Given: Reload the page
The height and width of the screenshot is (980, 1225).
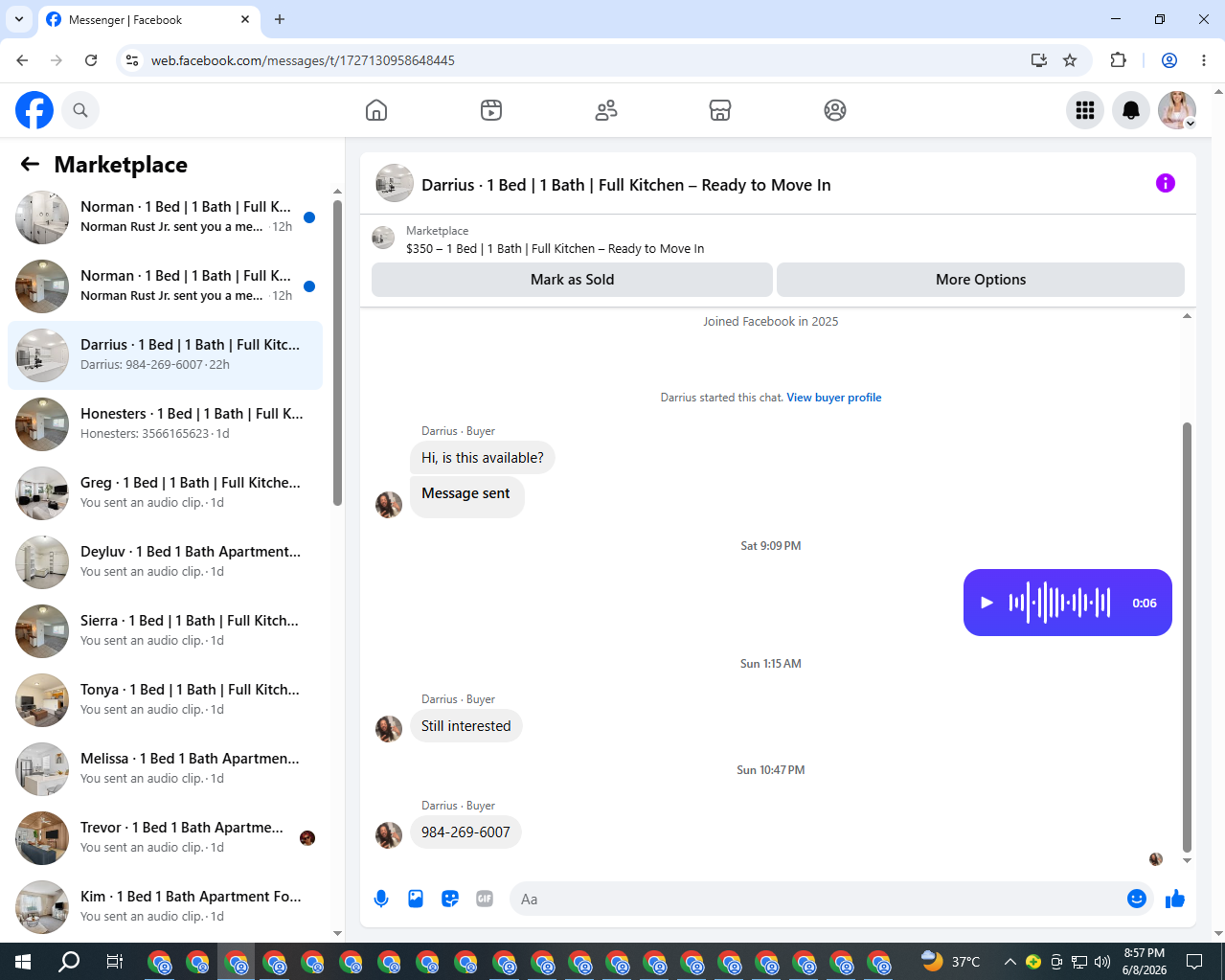Looking at the screenshot, I should point(91,60).
